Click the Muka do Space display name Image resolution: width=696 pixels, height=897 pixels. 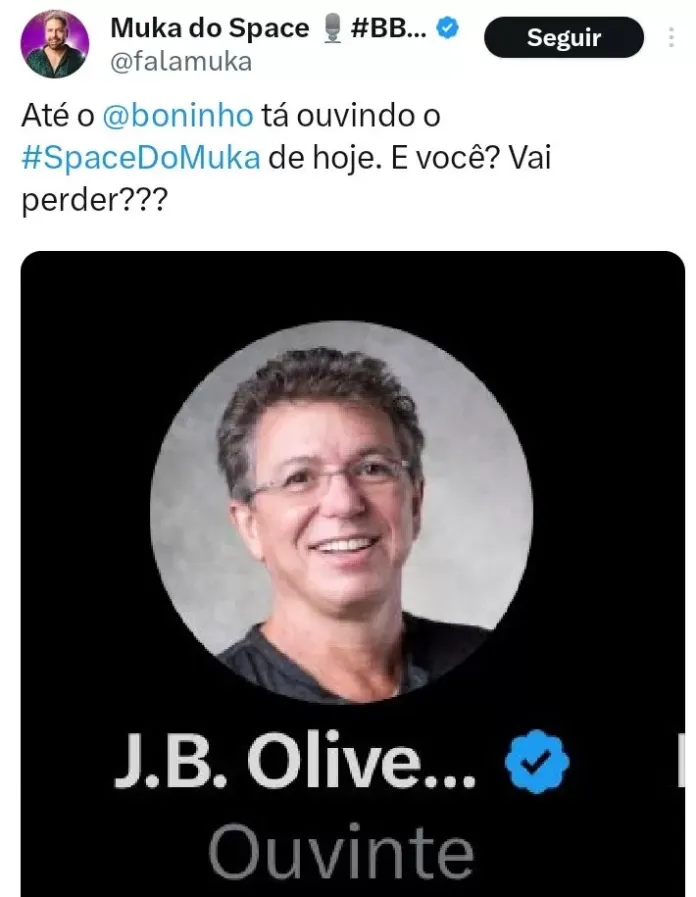coord(209,28)
